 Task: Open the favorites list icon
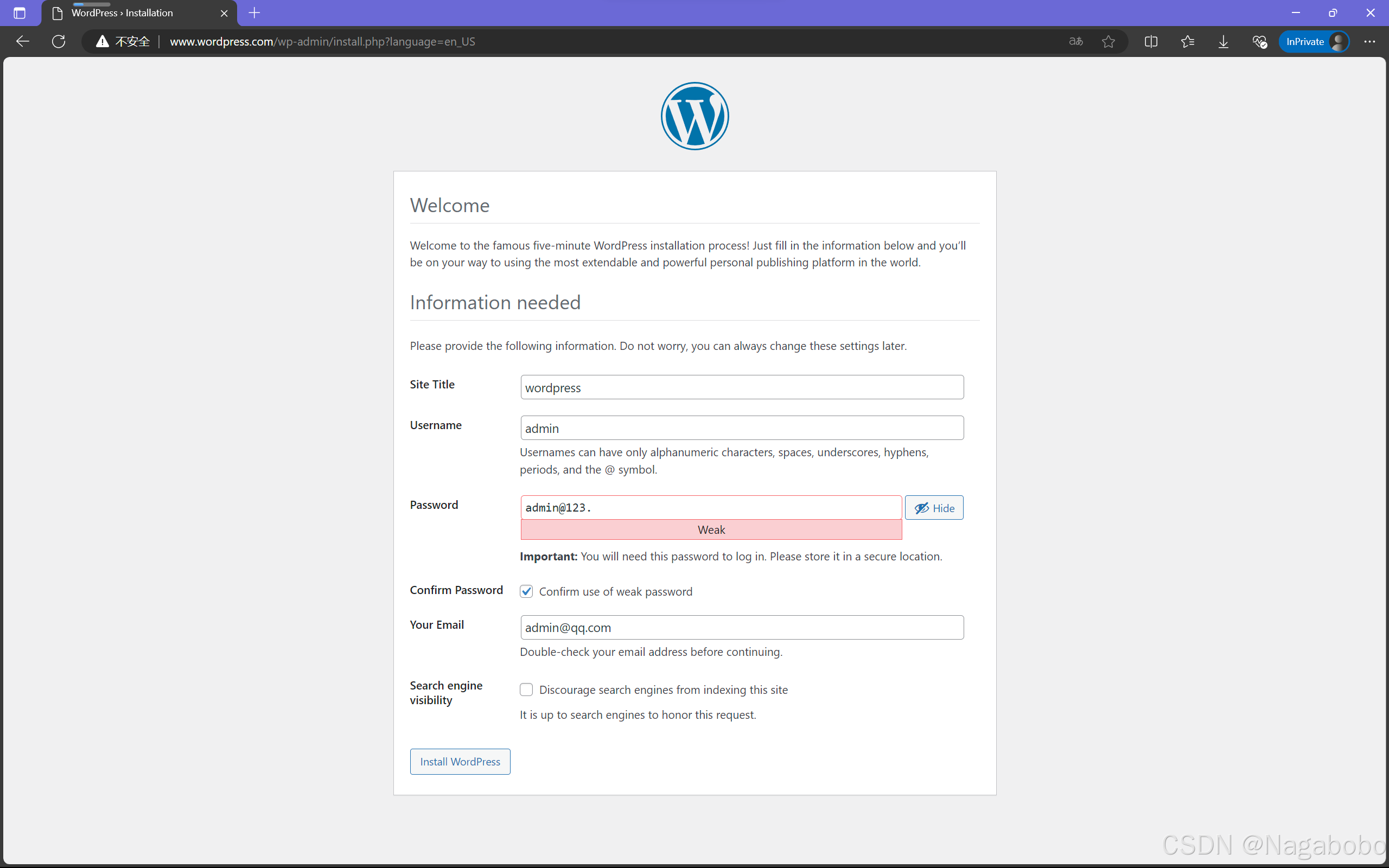coord(1188,41)
